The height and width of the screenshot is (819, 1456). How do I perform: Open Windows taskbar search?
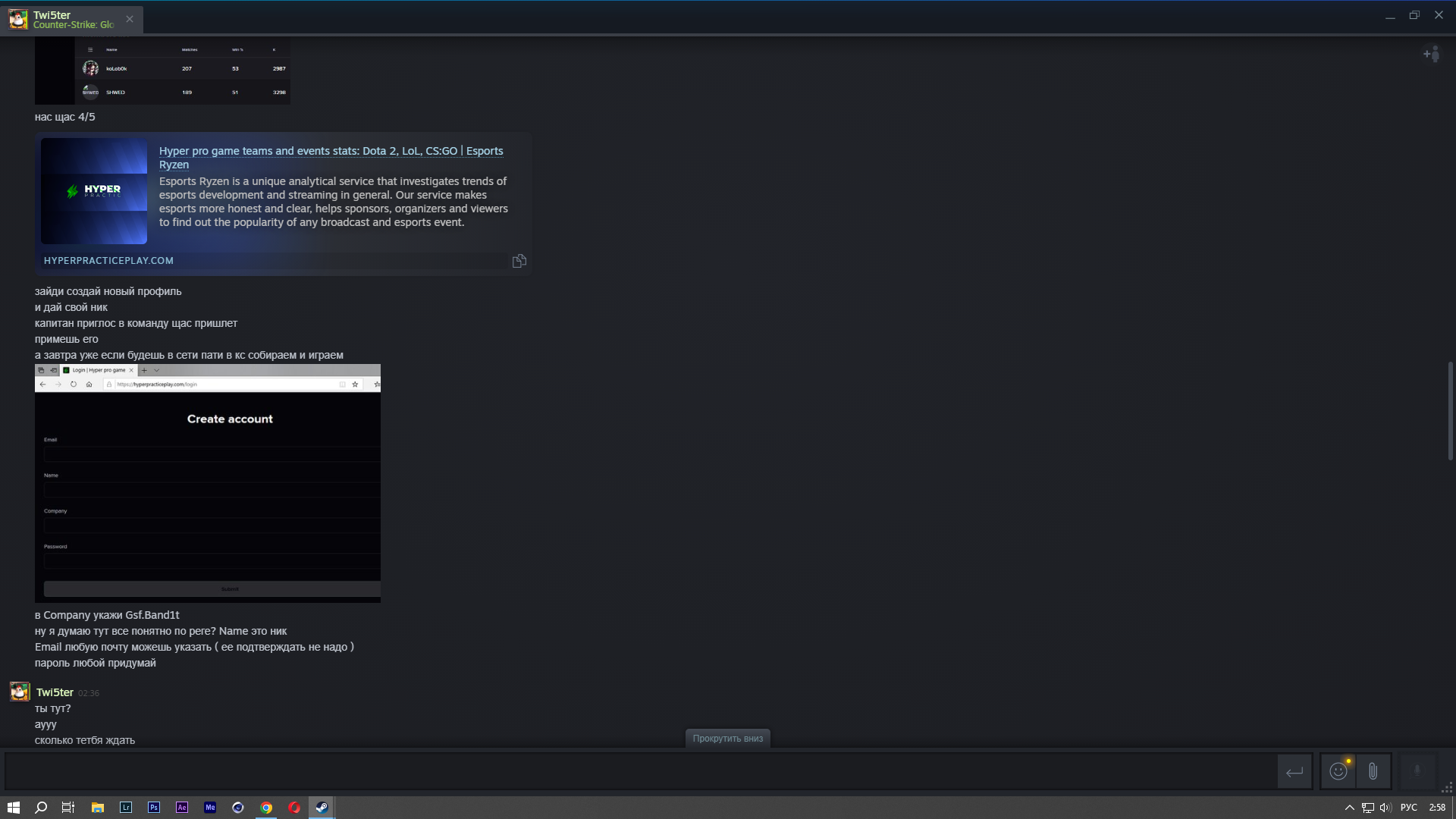41,808
